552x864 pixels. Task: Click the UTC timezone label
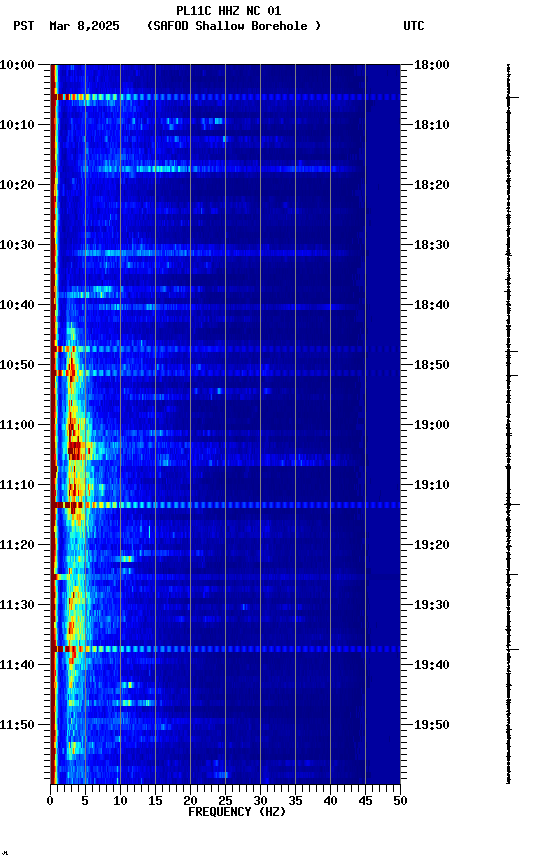pos(414,26)
